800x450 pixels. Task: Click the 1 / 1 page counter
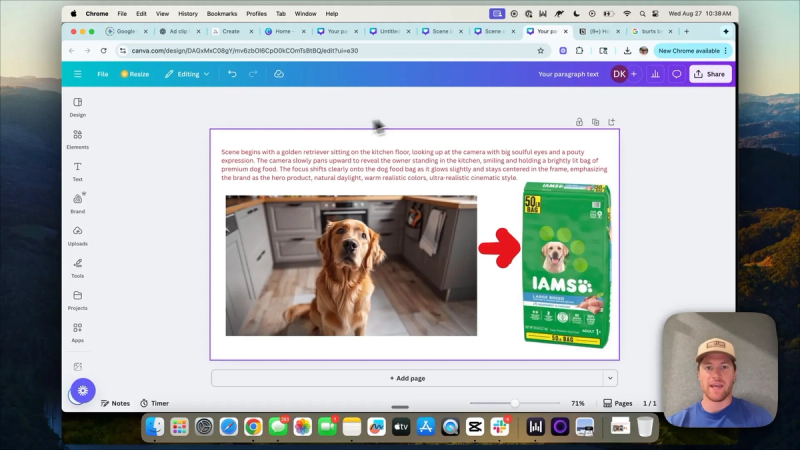coord(649,403)
